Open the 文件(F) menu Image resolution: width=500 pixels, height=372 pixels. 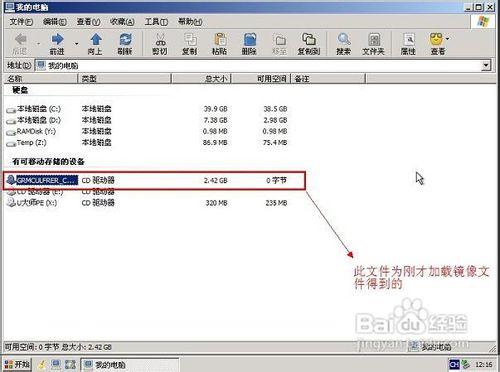(x=21, y=22)
